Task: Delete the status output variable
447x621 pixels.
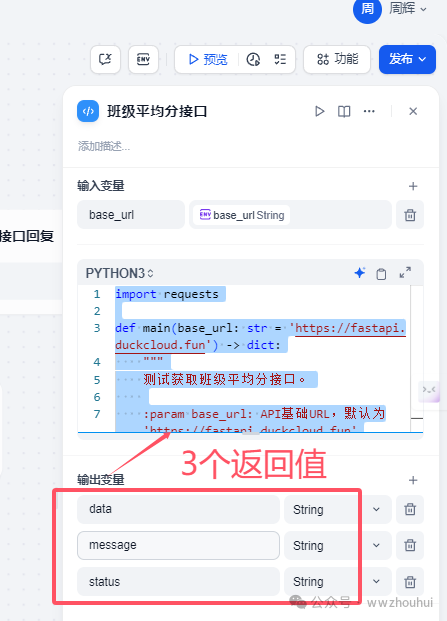Action: tap(410, 582)
